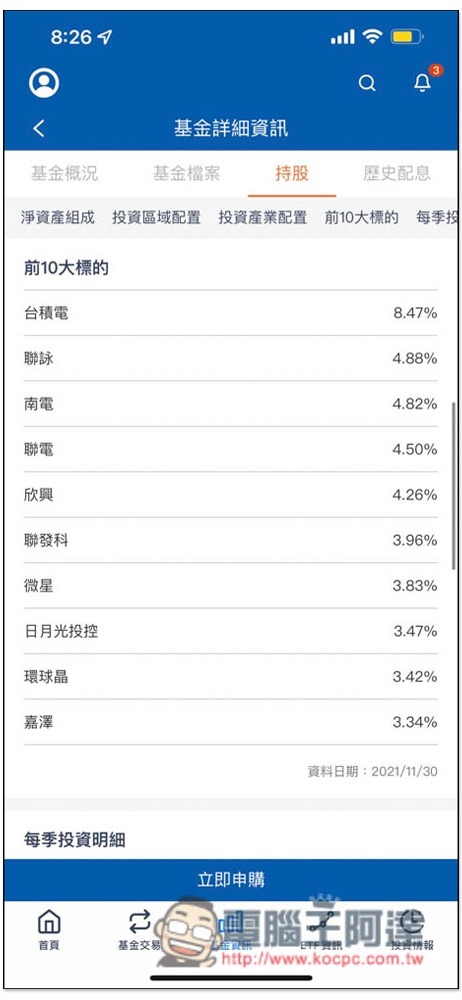Tap the 立即申購 button
The image size is (462, 1000).
[x=231, y=880]
